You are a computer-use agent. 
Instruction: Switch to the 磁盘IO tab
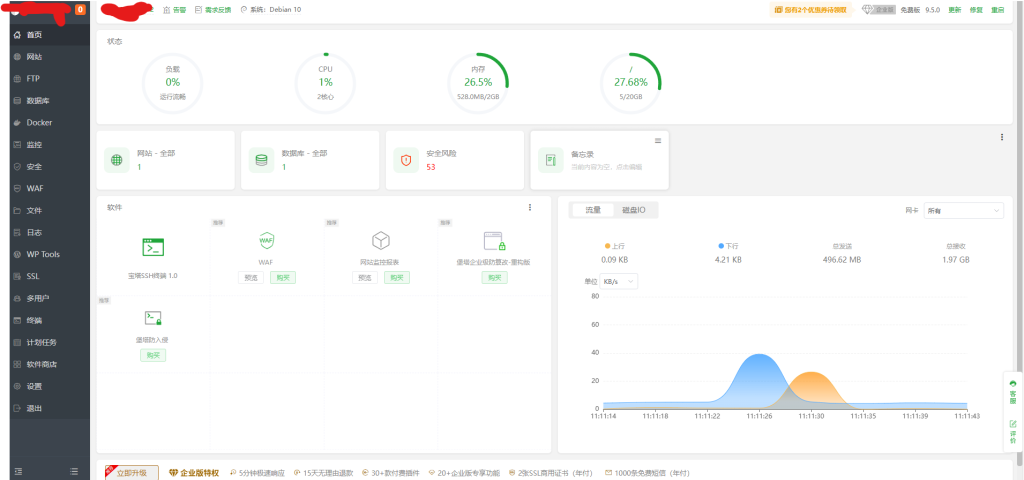(x=634, y=210)
